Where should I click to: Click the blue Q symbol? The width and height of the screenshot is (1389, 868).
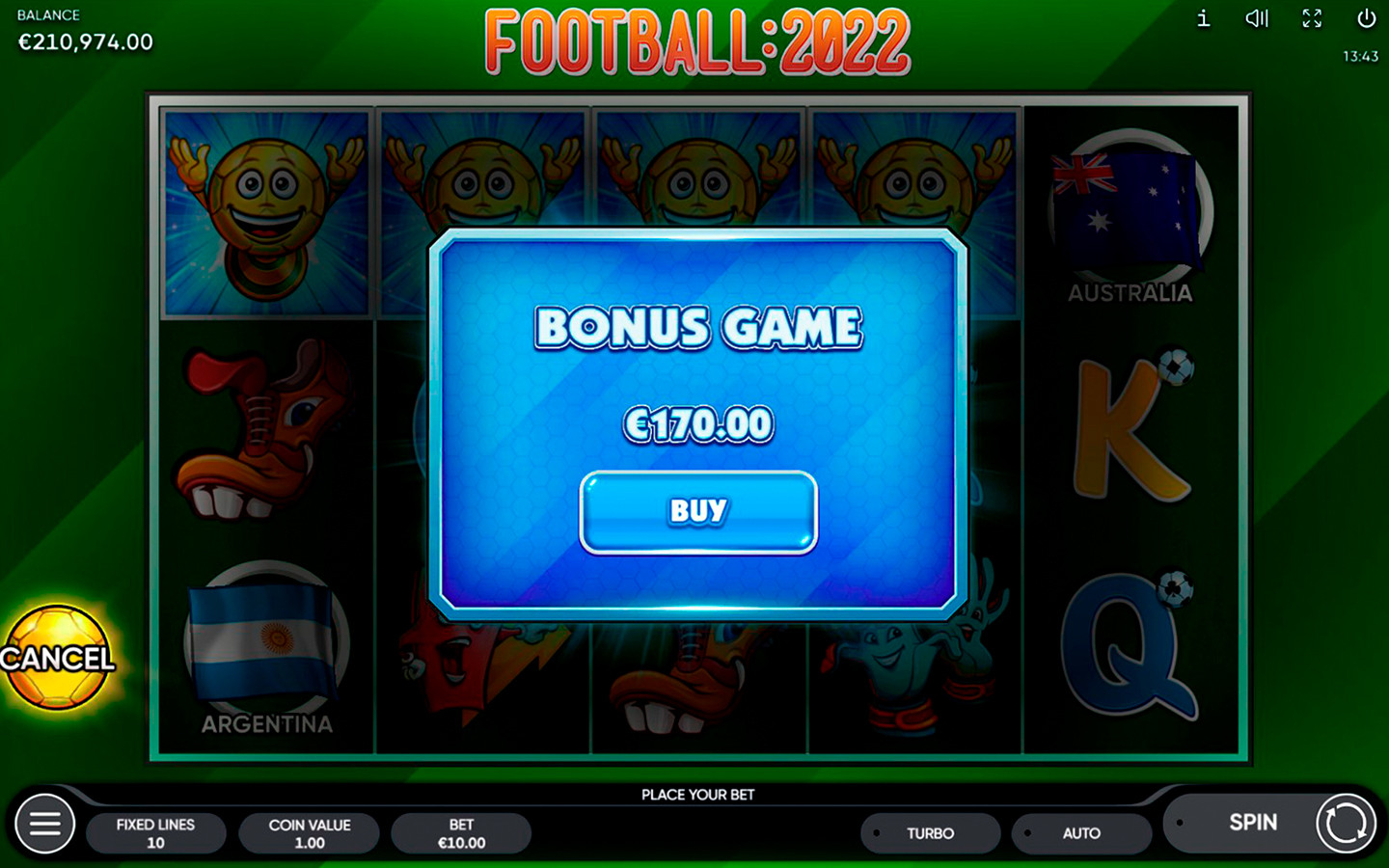click(1130, 644)
